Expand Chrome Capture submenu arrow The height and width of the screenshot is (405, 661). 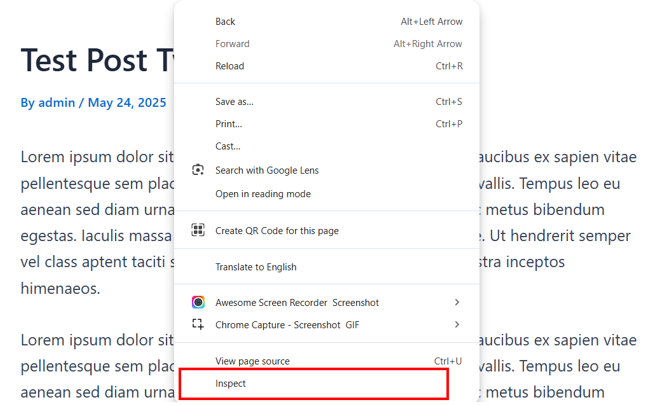[x=457, y=325]
